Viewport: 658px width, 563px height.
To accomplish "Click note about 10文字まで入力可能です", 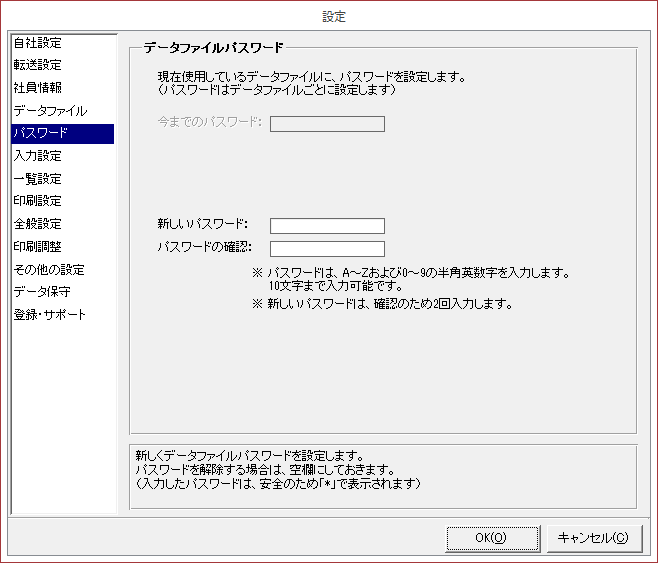I will coord(336,286).
